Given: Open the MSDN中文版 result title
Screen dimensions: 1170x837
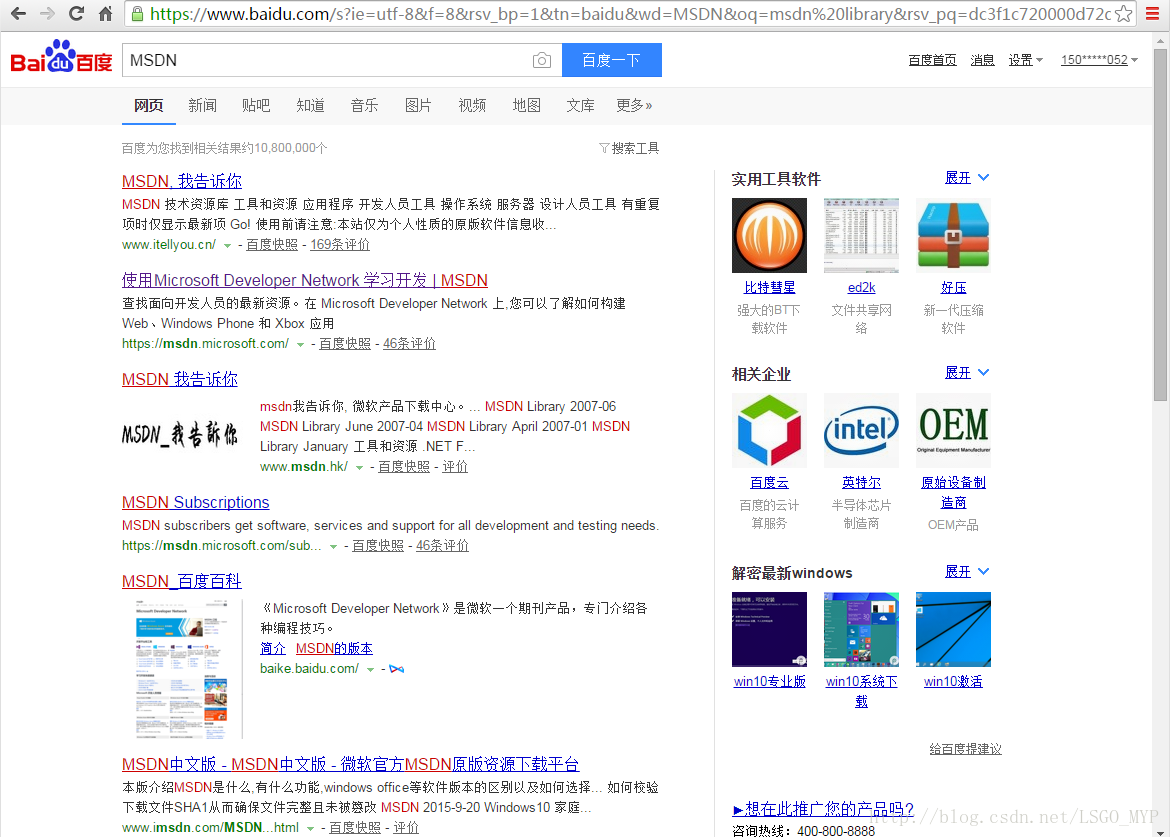Looking at the screenshot, I should 350,765.
